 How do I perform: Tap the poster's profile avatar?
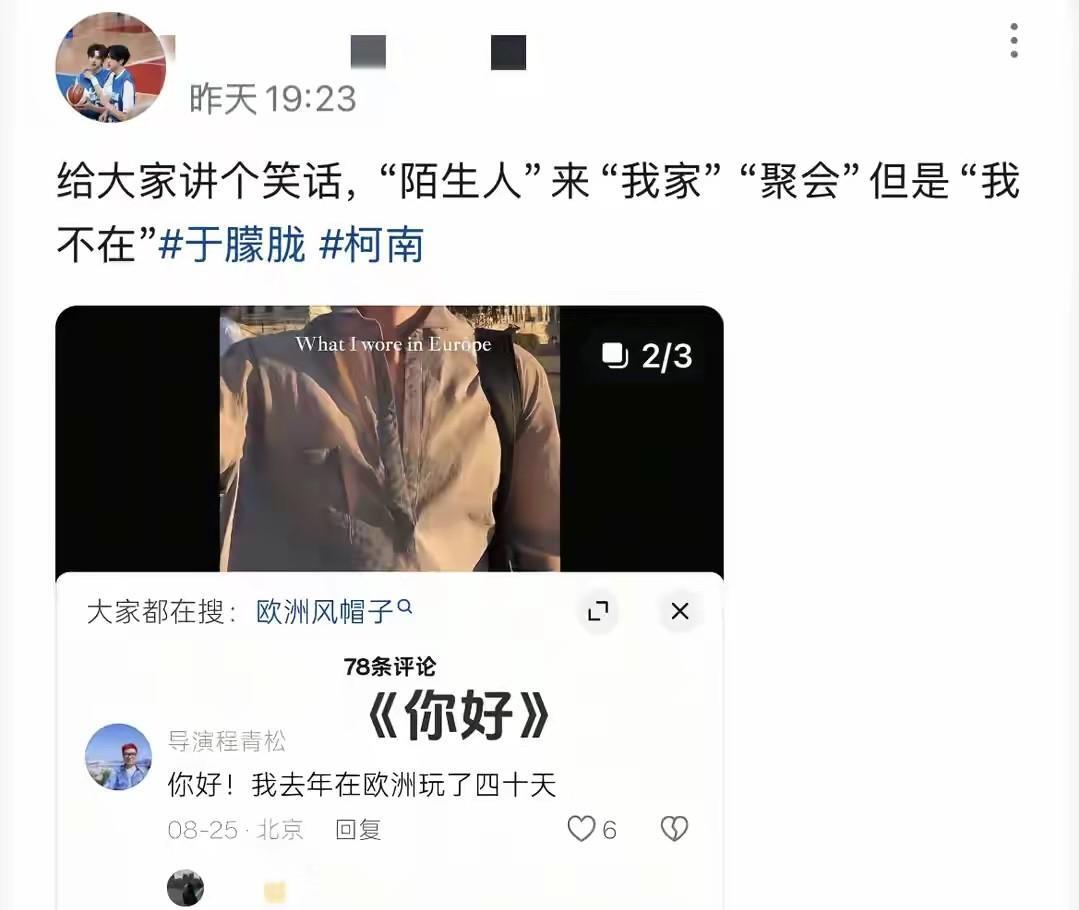pyautogui.click(x=111, y=67)
